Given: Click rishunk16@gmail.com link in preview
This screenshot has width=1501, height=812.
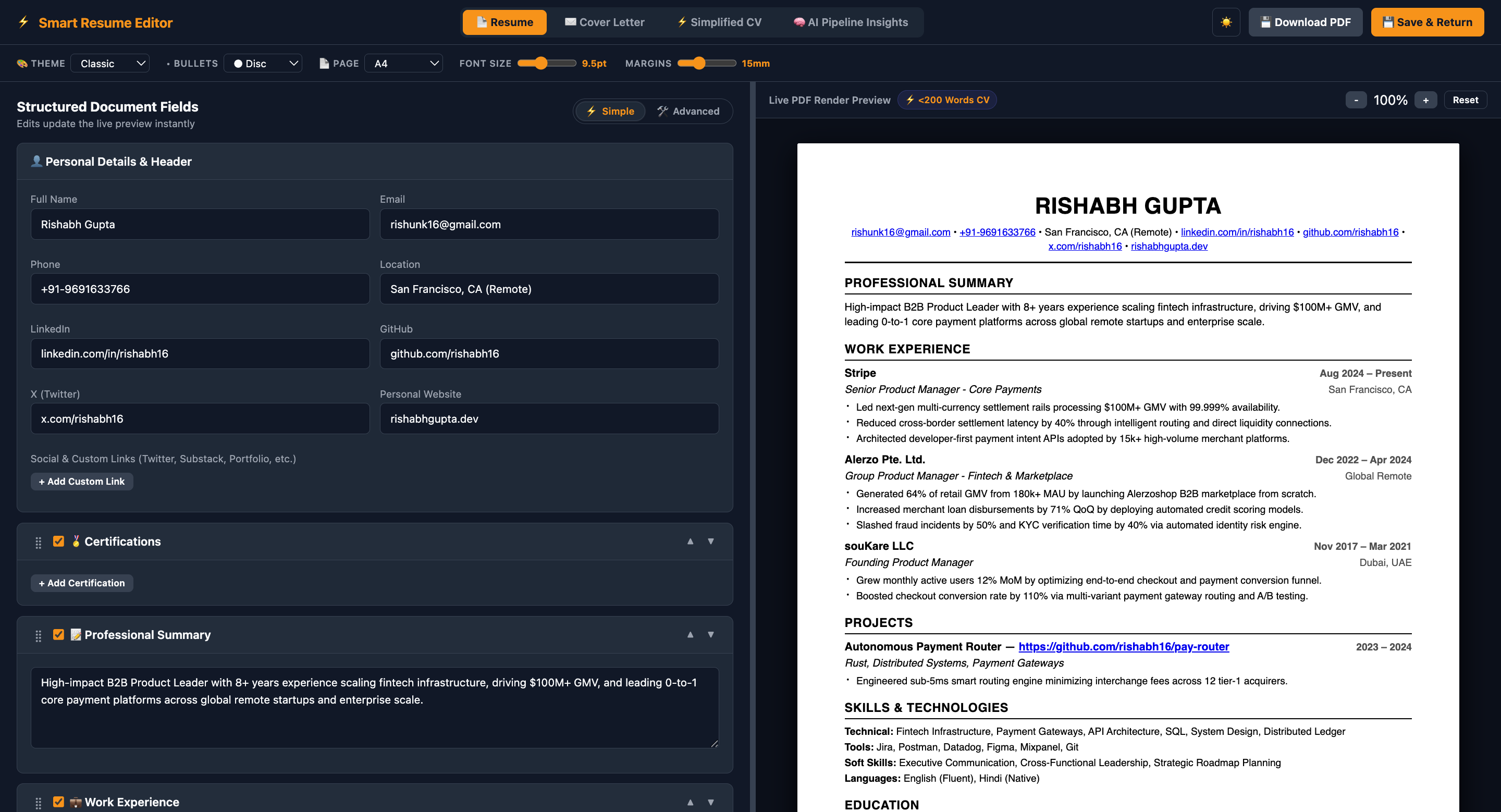Looking at the screenshot, I should pos(900,232).
